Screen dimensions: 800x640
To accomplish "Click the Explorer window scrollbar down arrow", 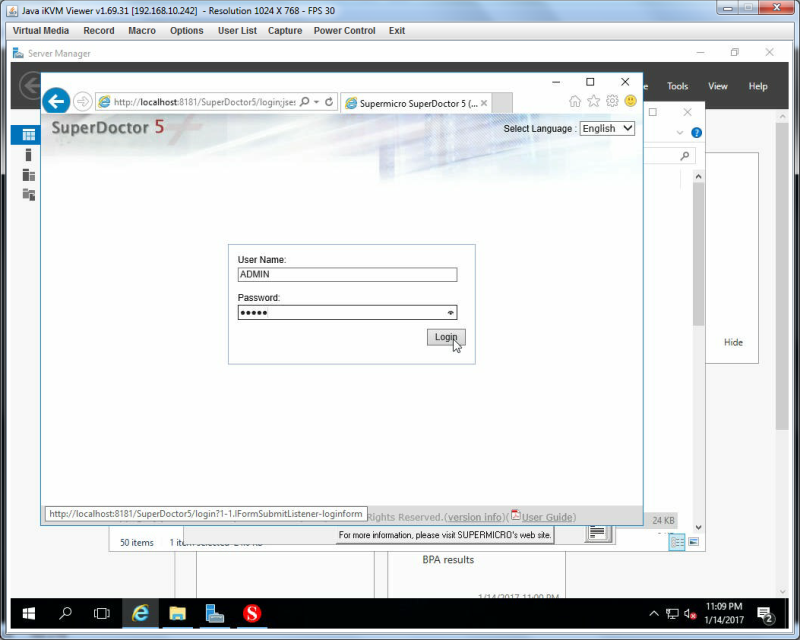I will [698, 527].
